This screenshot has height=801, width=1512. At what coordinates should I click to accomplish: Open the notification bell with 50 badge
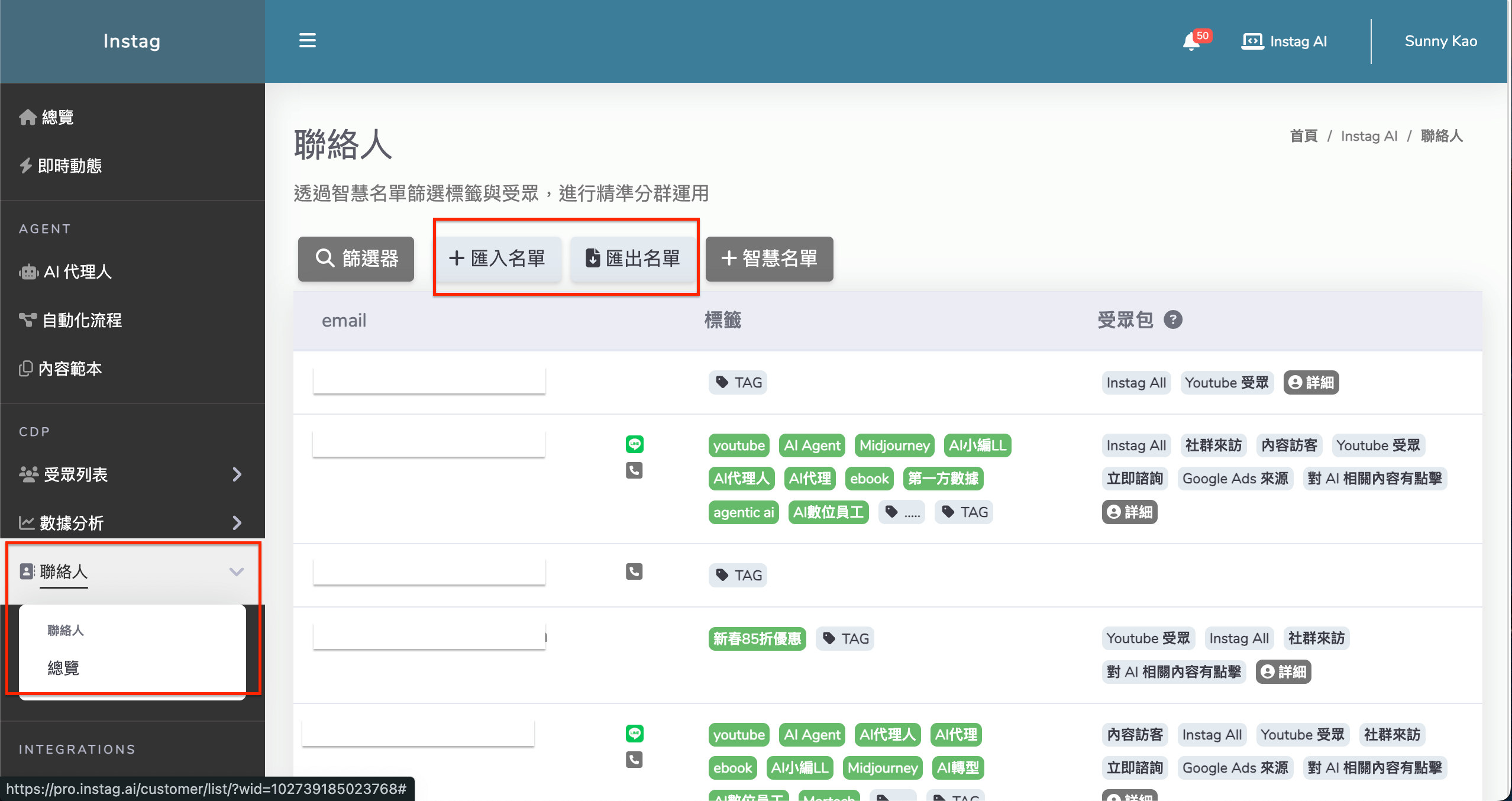tap(1193, 41)
